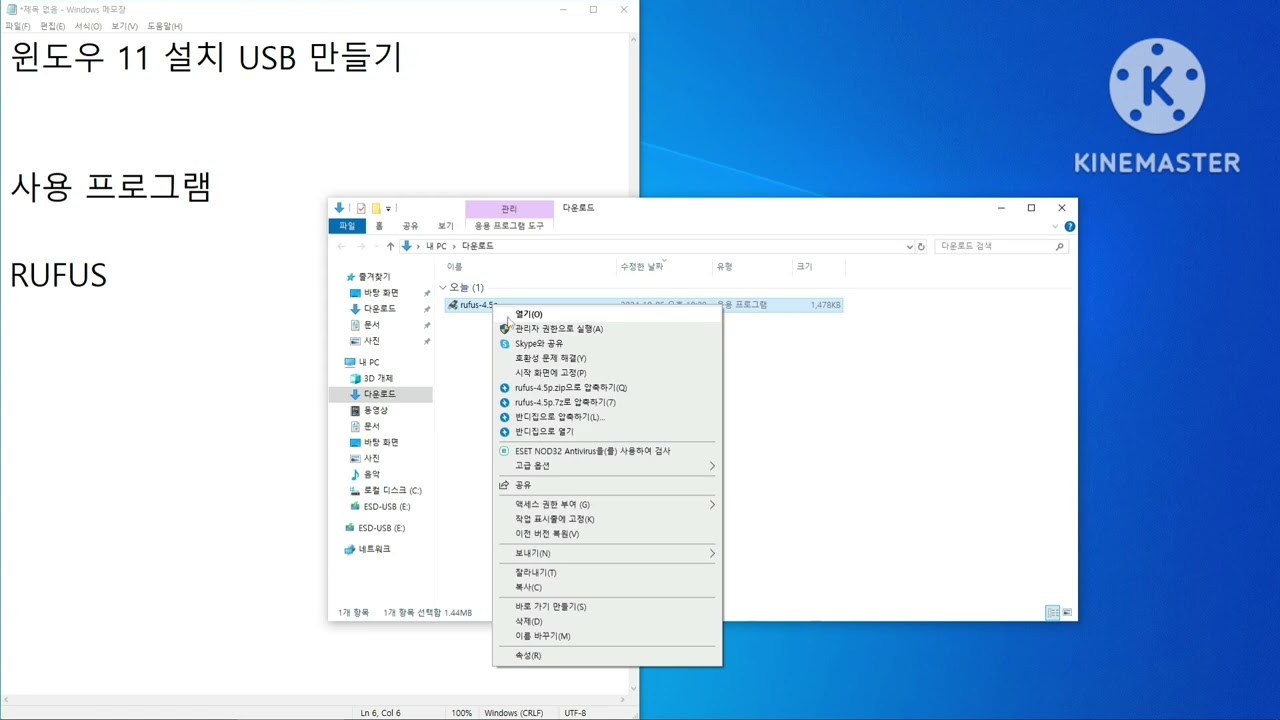Screen dimensions: 1280x720
Task: Click the Skype icon in context menu
Action: point(504,343)
